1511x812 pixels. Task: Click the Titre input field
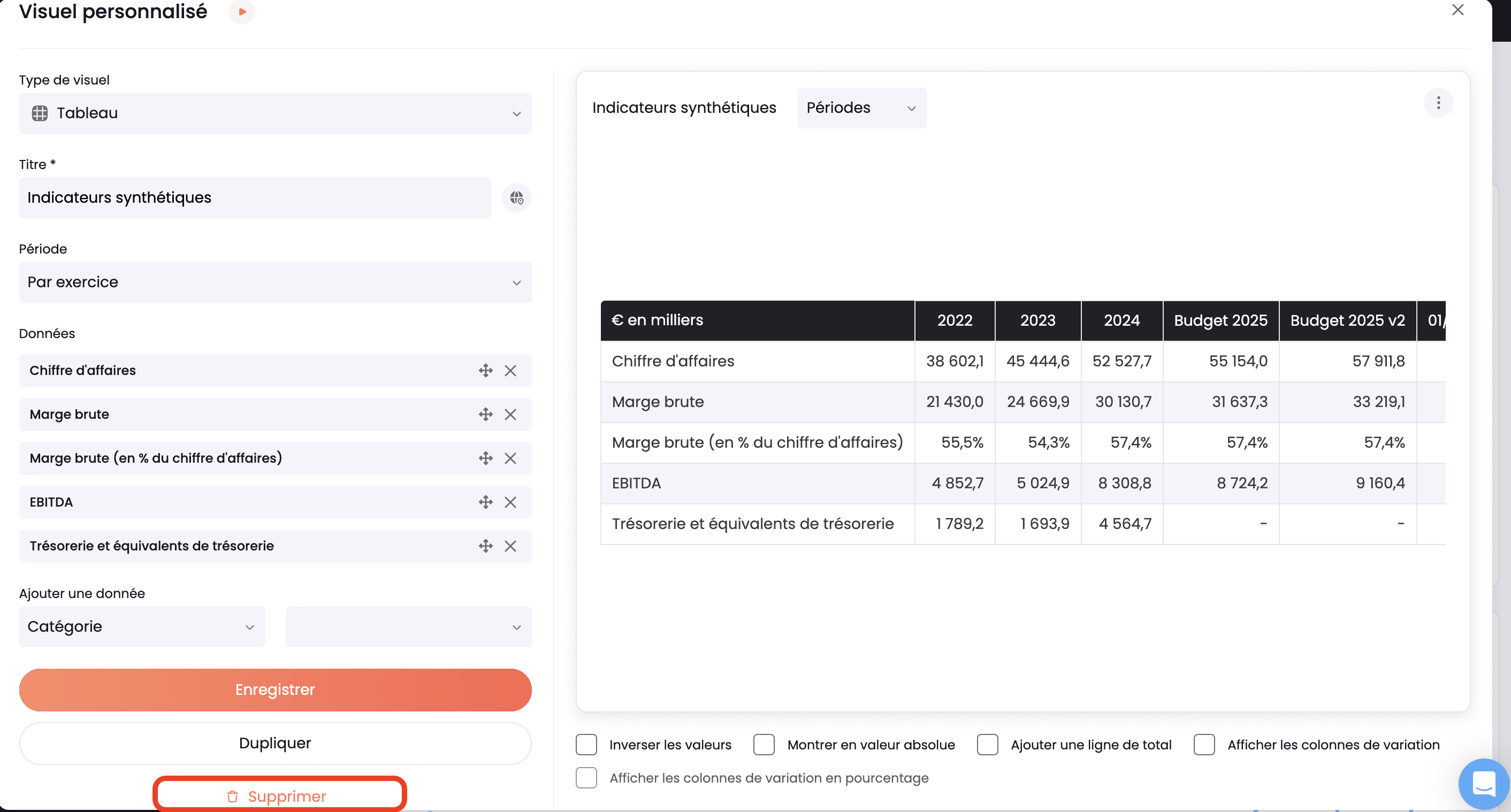pos(255,198)
